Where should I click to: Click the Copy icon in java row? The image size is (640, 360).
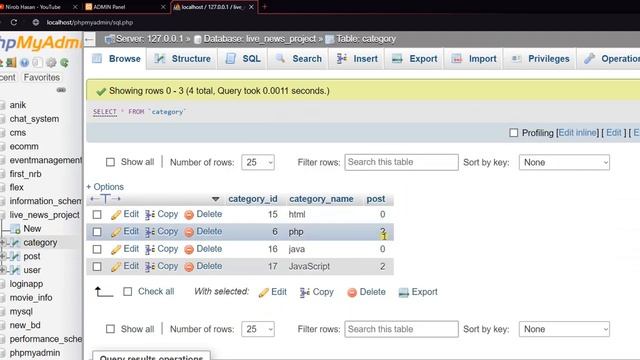[150, 249]
